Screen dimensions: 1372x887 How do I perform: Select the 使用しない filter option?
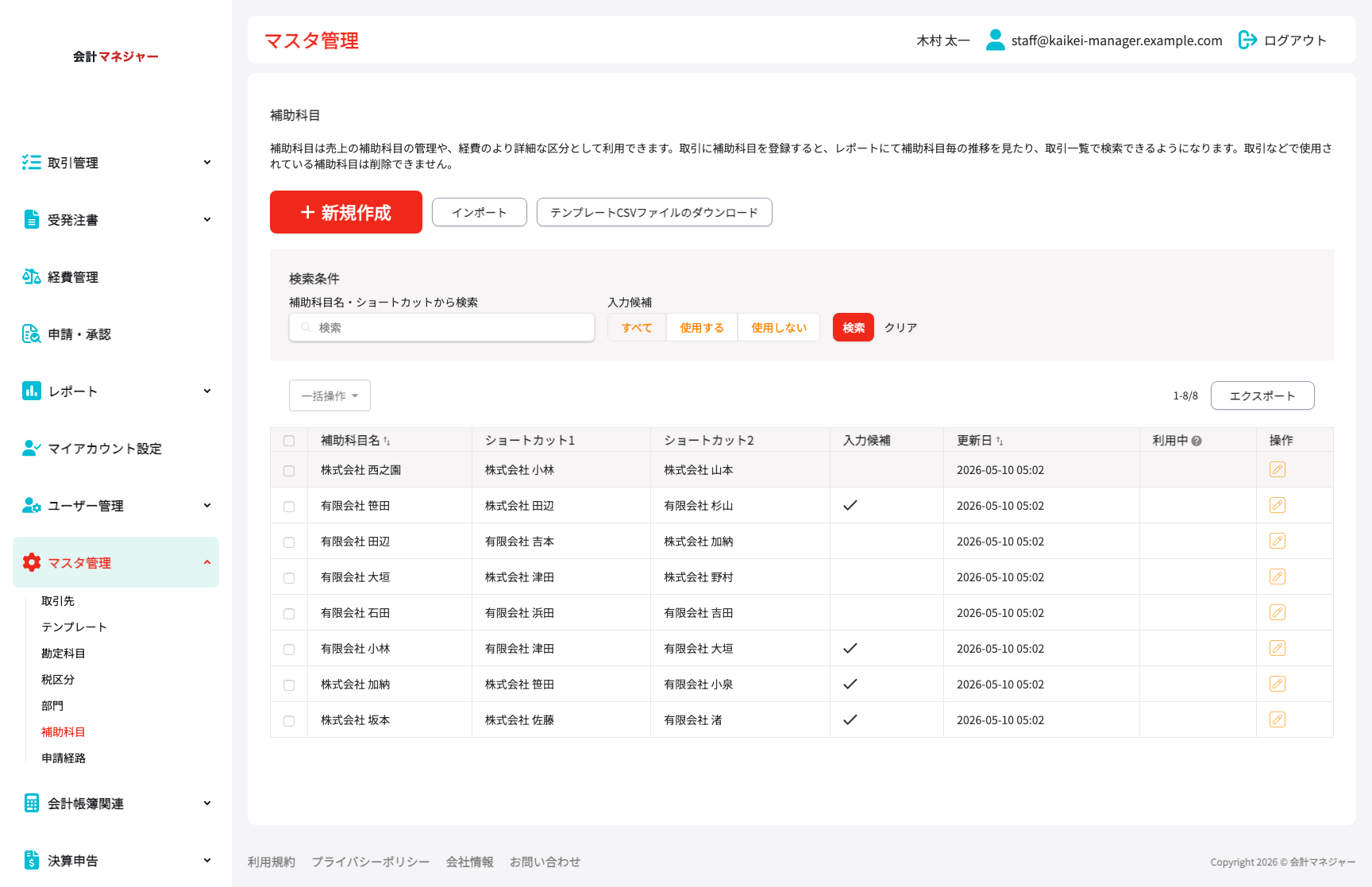click(779, 327)
